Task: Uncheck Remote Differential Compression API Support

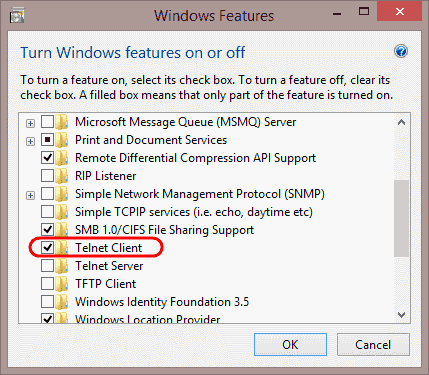Action: click(47, 157)
